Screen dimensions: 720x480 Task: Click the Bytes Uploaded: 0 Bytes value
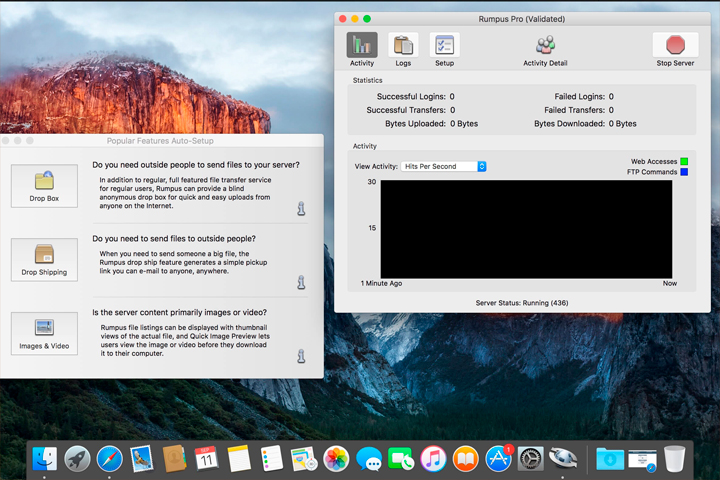click(464, 124)
